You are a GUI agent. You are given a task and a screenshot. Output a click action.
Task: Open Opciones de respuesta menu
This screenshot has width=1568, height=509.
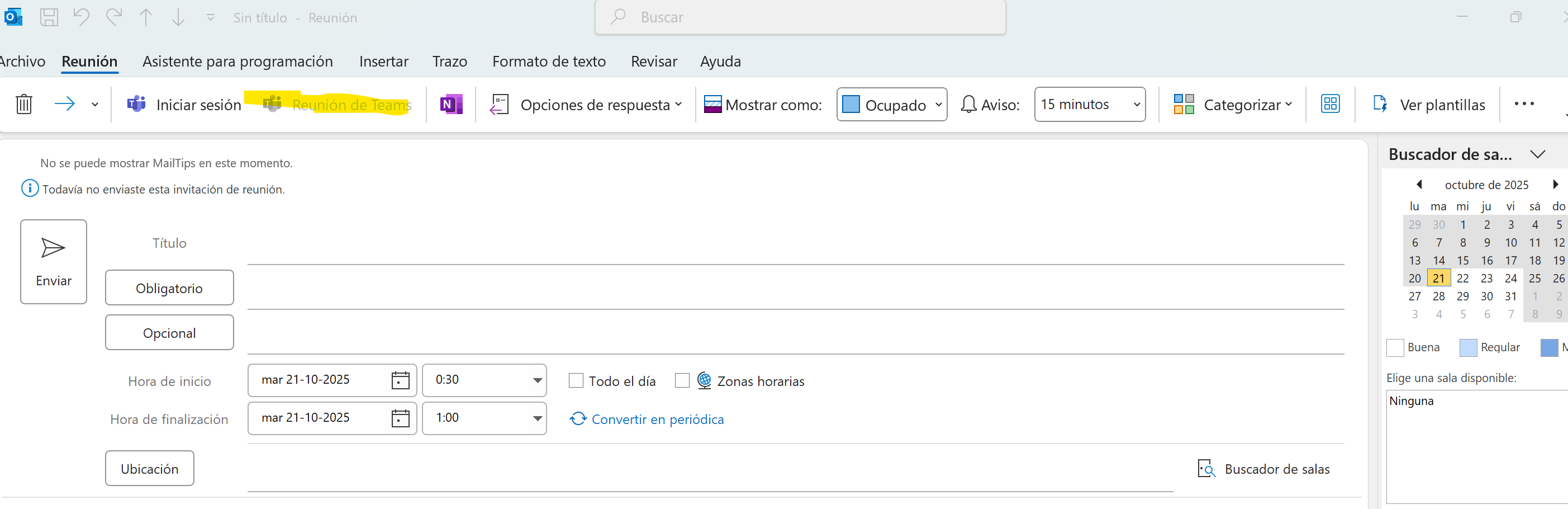586,104
